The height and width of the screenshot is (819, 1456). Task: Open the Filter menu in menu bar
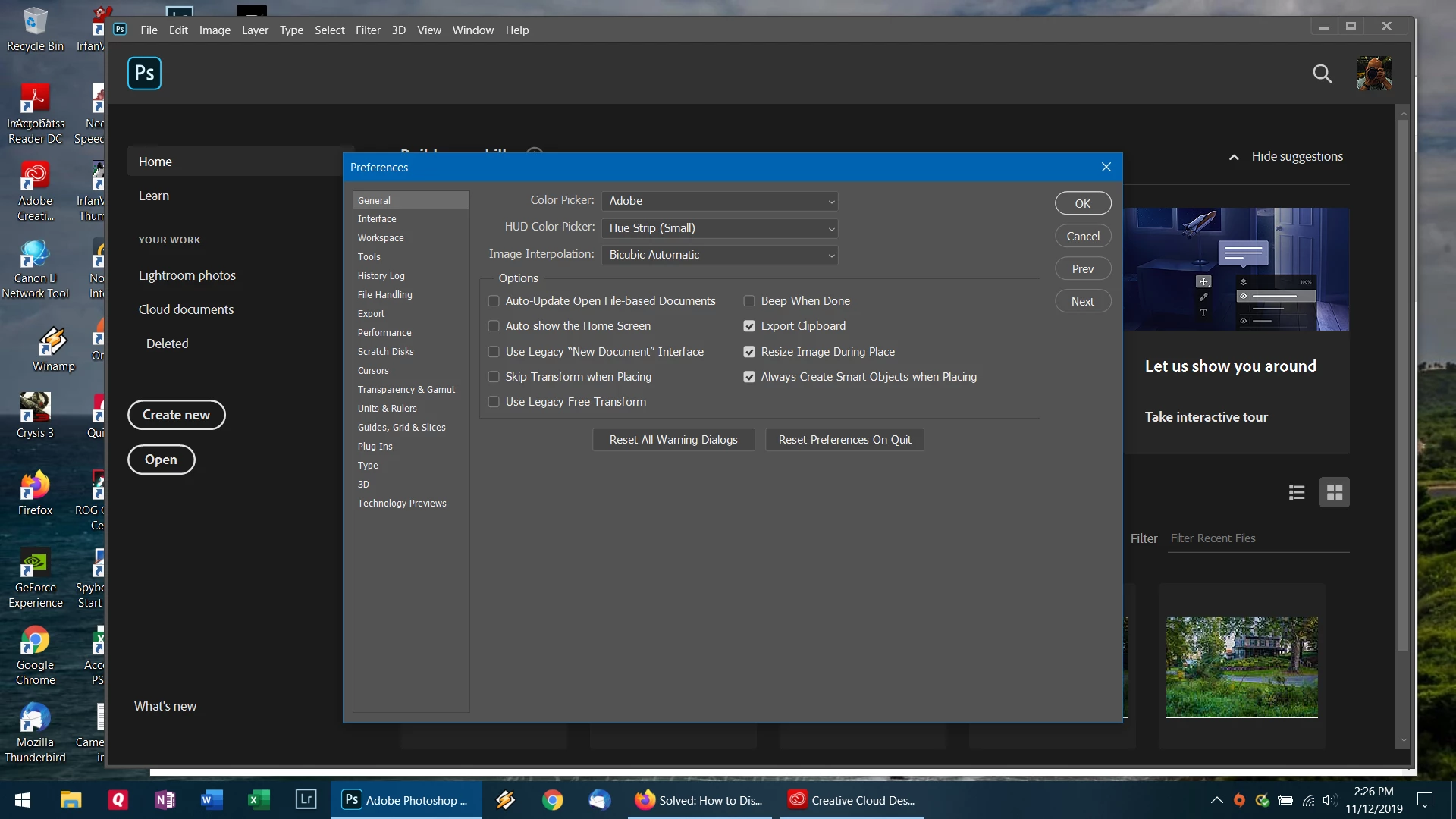tap(368, 30)
